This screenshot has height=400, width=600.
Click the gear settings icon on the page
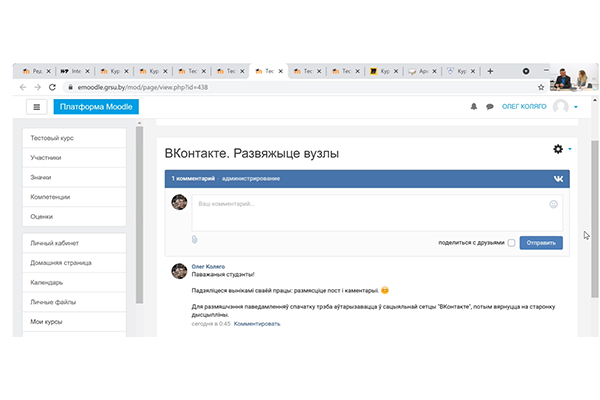click(x=558, y=149)
